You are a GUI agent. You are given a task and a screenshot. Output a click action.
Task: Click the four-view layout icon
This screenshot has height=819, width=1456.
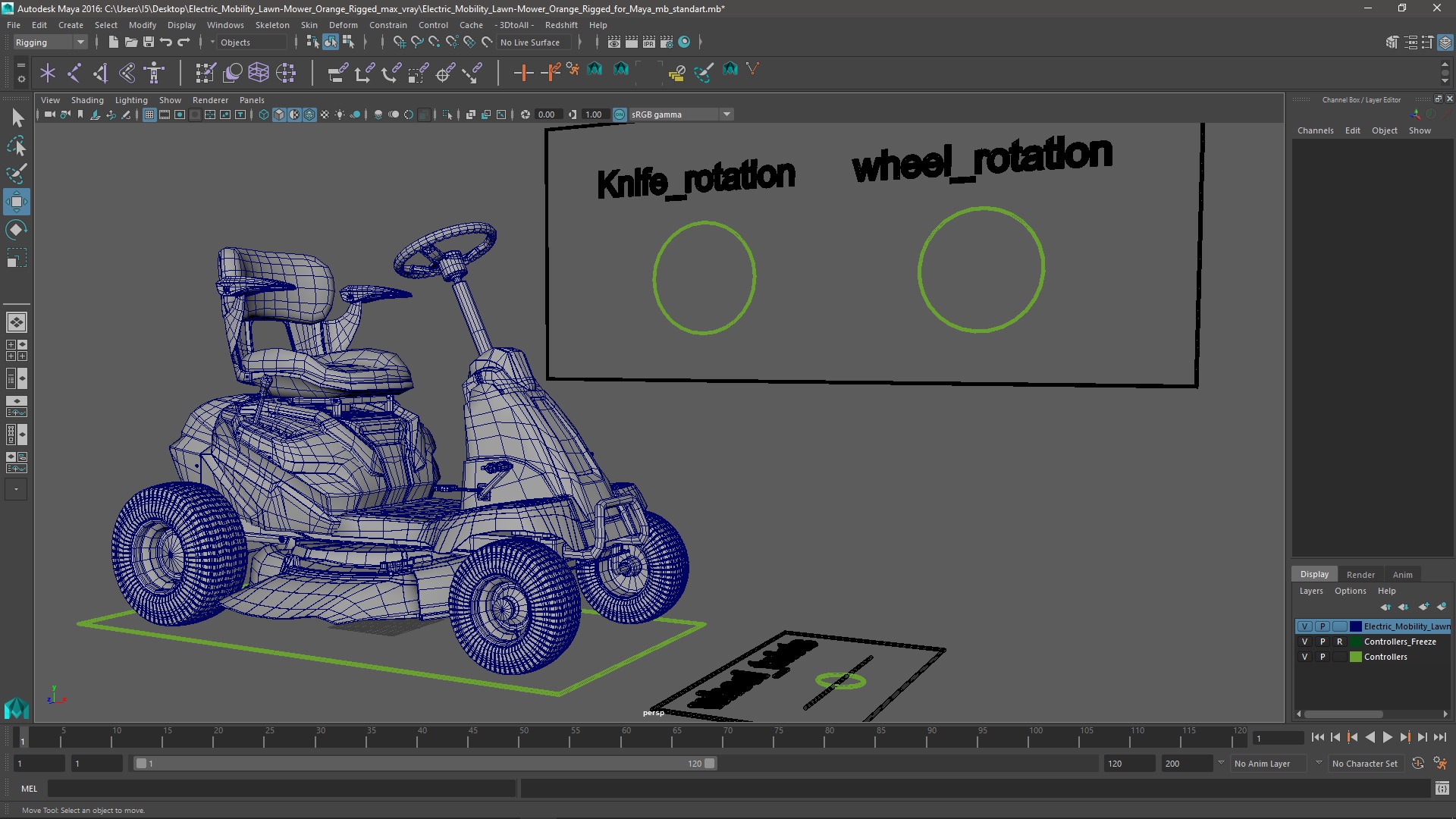coord(17,350)
